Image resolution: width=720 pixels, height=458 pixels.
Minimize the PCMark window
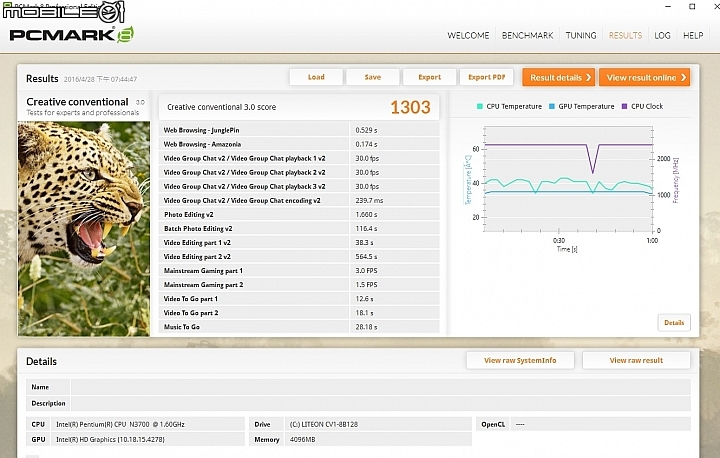(668, 6)
